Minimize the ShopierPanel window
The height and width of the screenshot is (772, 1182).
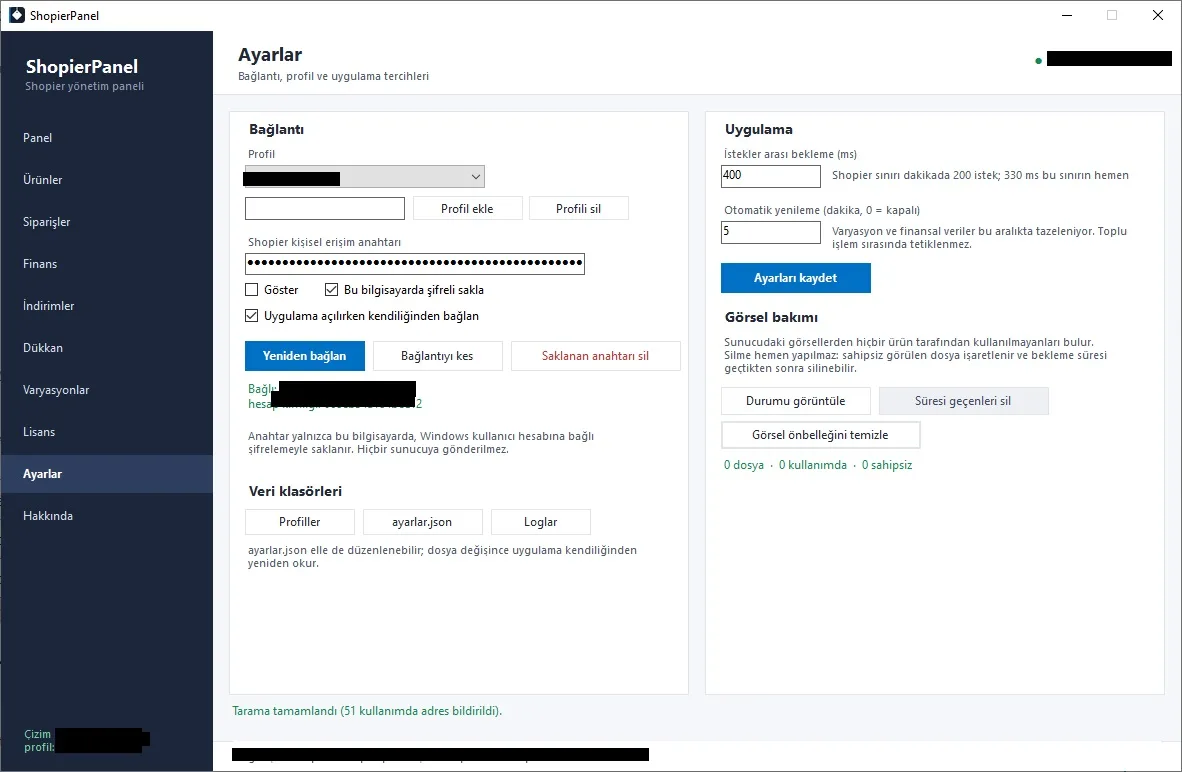pos(1067,15)
